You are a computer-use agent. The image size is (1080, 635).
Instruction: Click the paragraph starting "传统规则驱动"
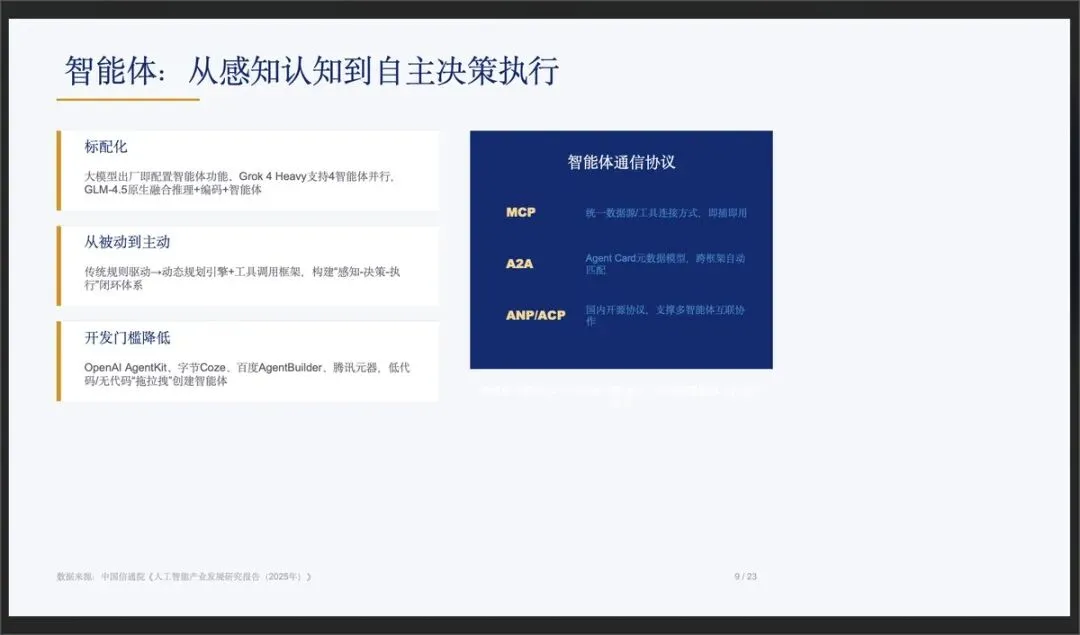[242, 278]
